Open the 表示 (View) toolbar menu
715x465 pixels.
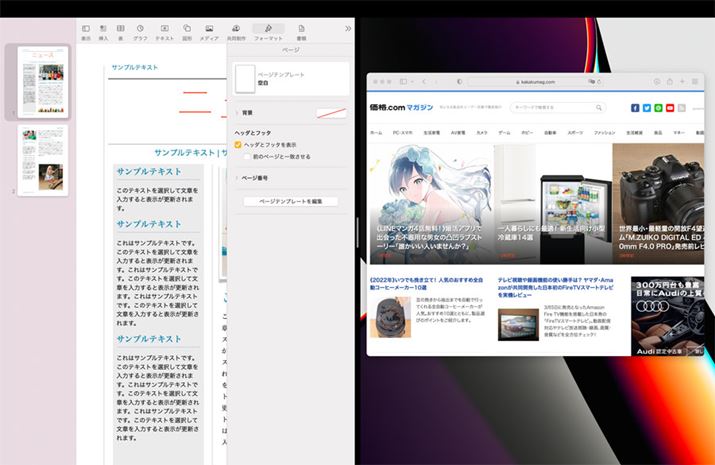[86, 31]
